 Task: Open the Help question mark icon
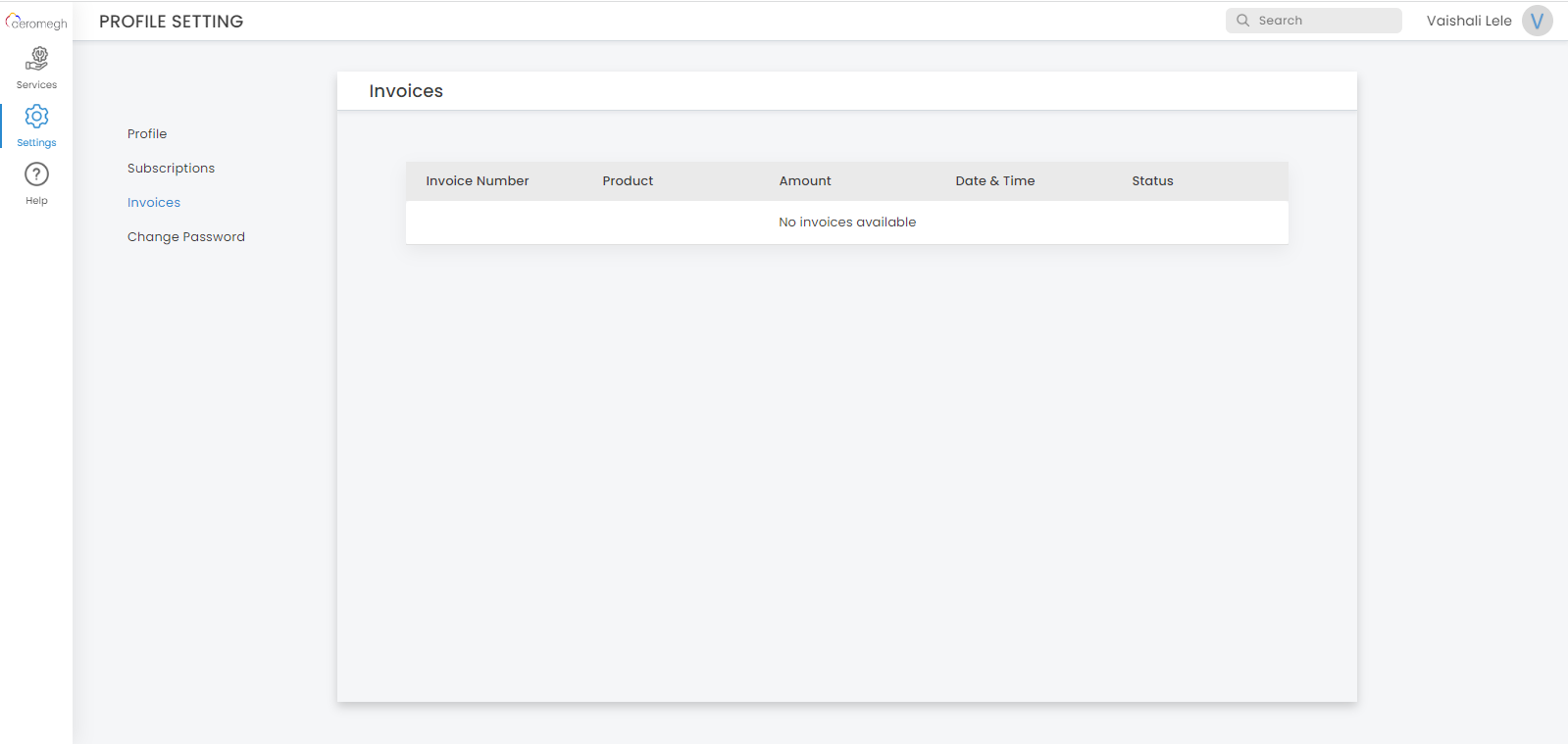tap(36, 174)
